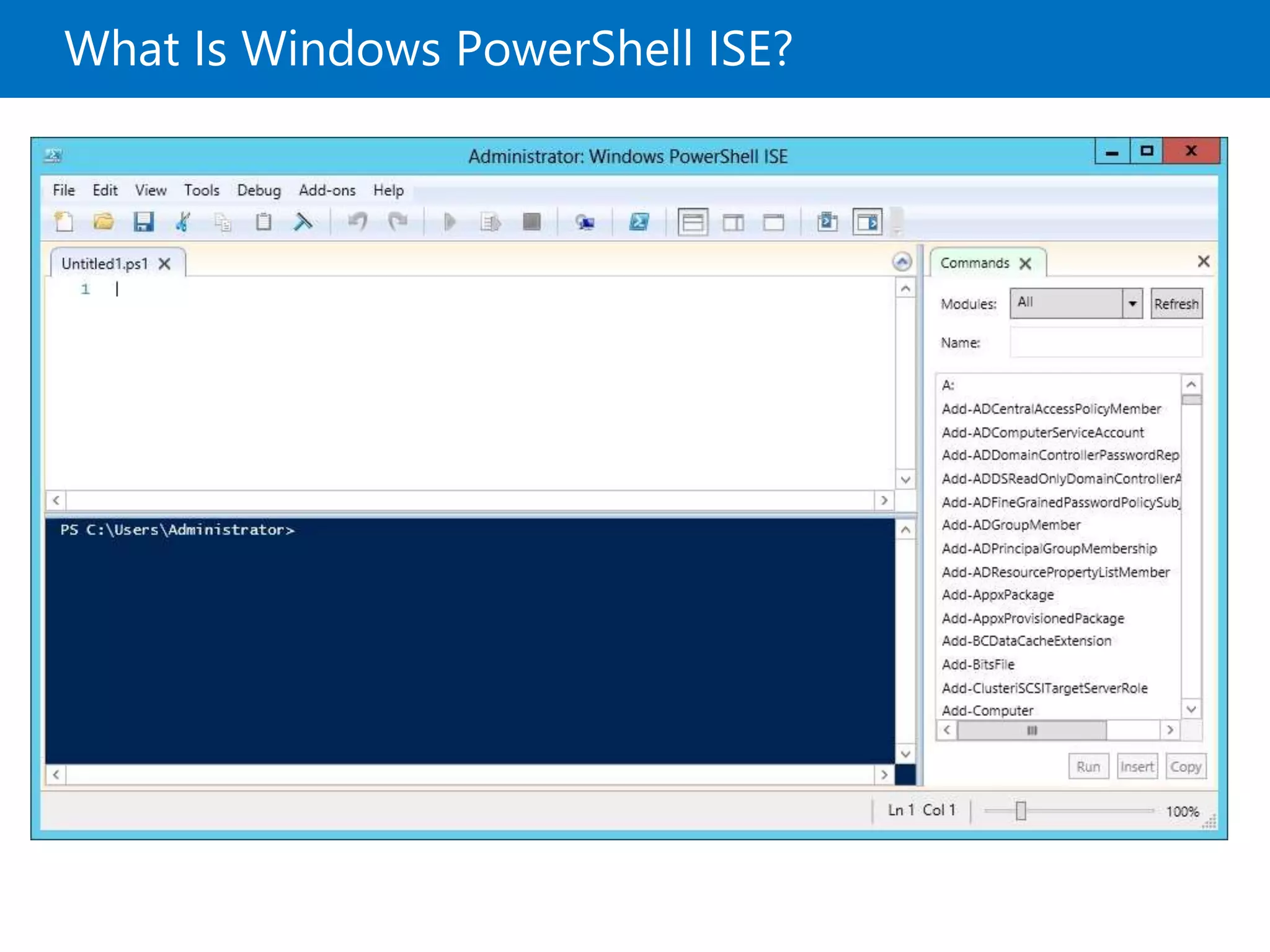This screenshot has width=1270, height=952.
Task: Click into the Name filter field
Action: point(1106,342)
